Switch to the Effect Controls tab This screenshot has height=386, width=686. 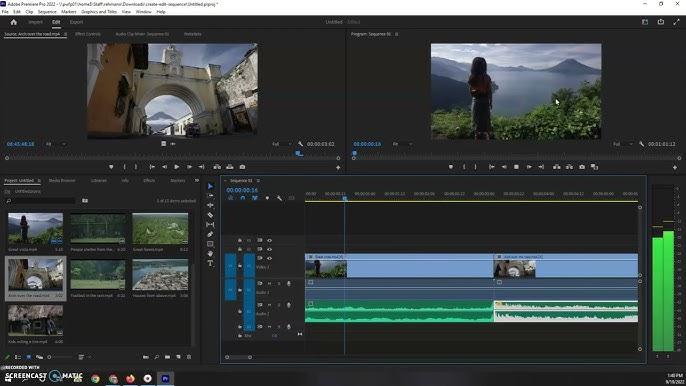(x=88, y=34)
